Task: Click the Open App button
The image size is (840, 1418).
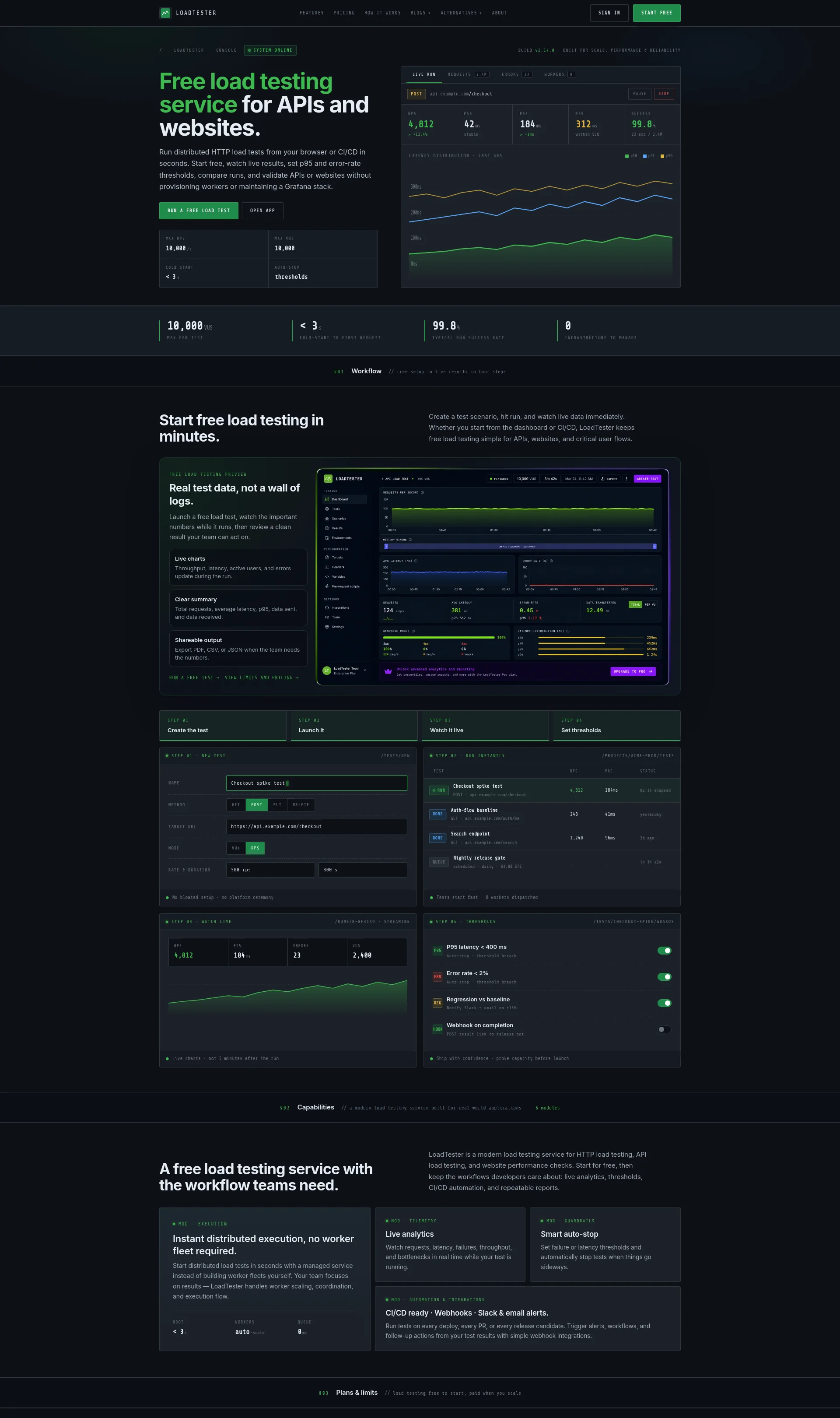Action: pyautogui.click(x=262, y=211)
